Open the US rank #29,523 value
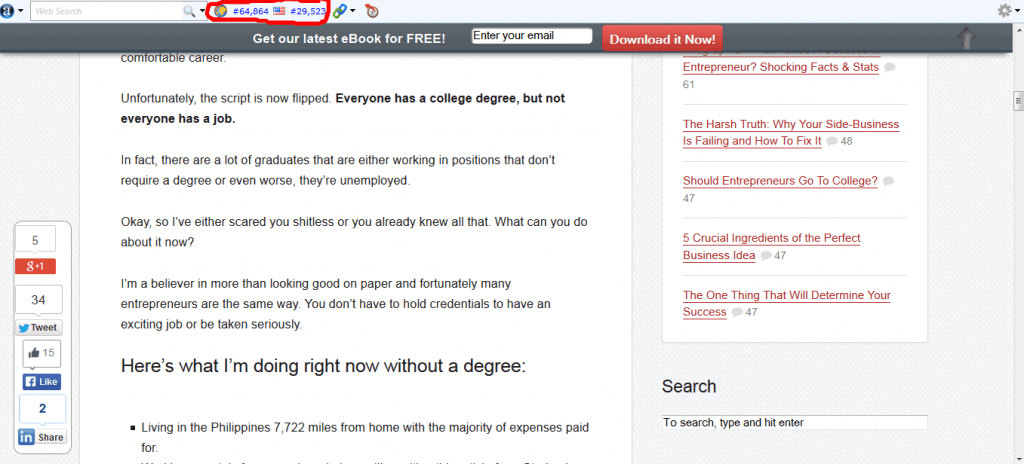Screen dimensions: 1024x464 tap(308, 11)
